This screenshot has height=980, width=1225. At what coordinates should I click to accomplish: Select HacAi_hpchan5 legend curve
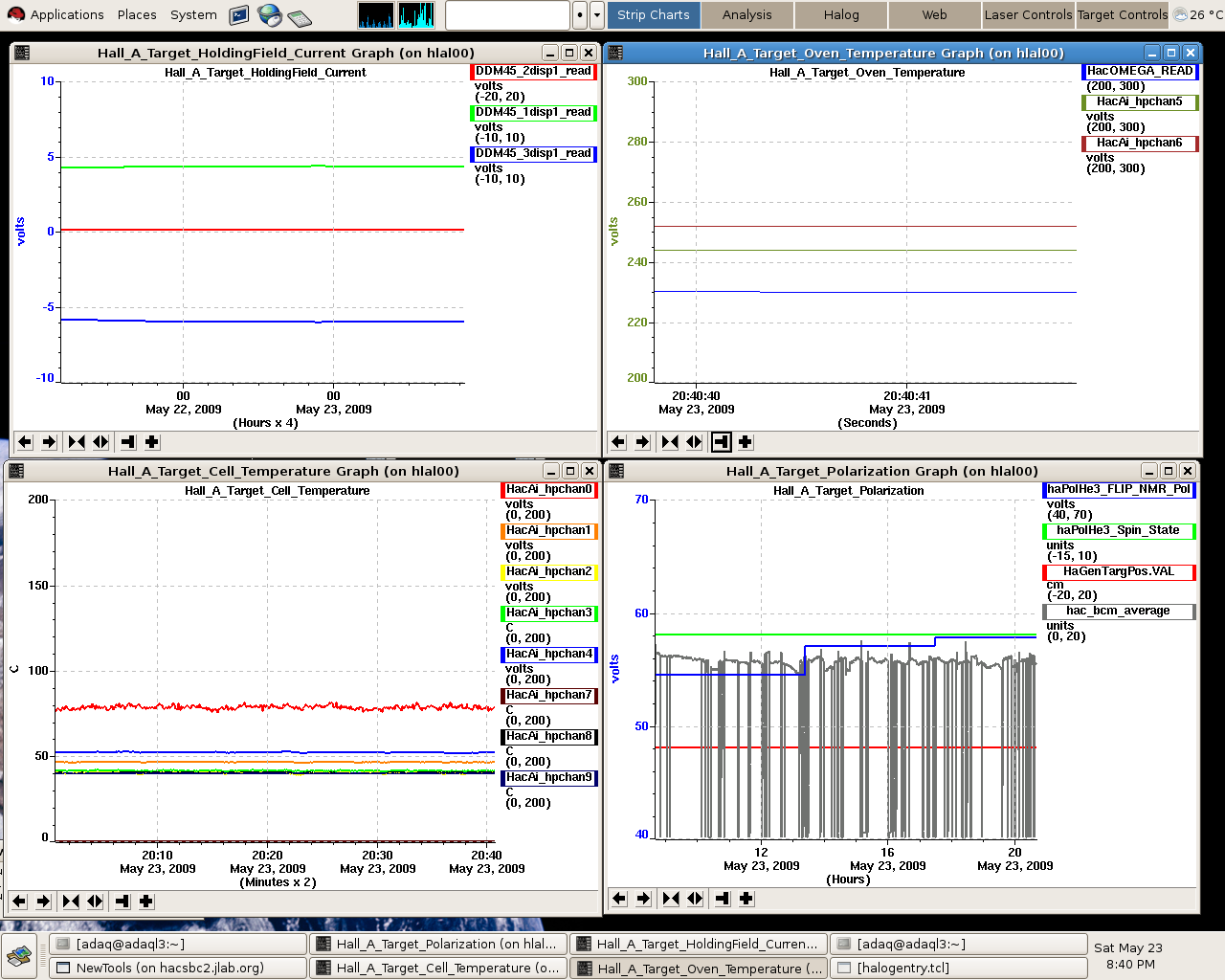point(1140,102)
